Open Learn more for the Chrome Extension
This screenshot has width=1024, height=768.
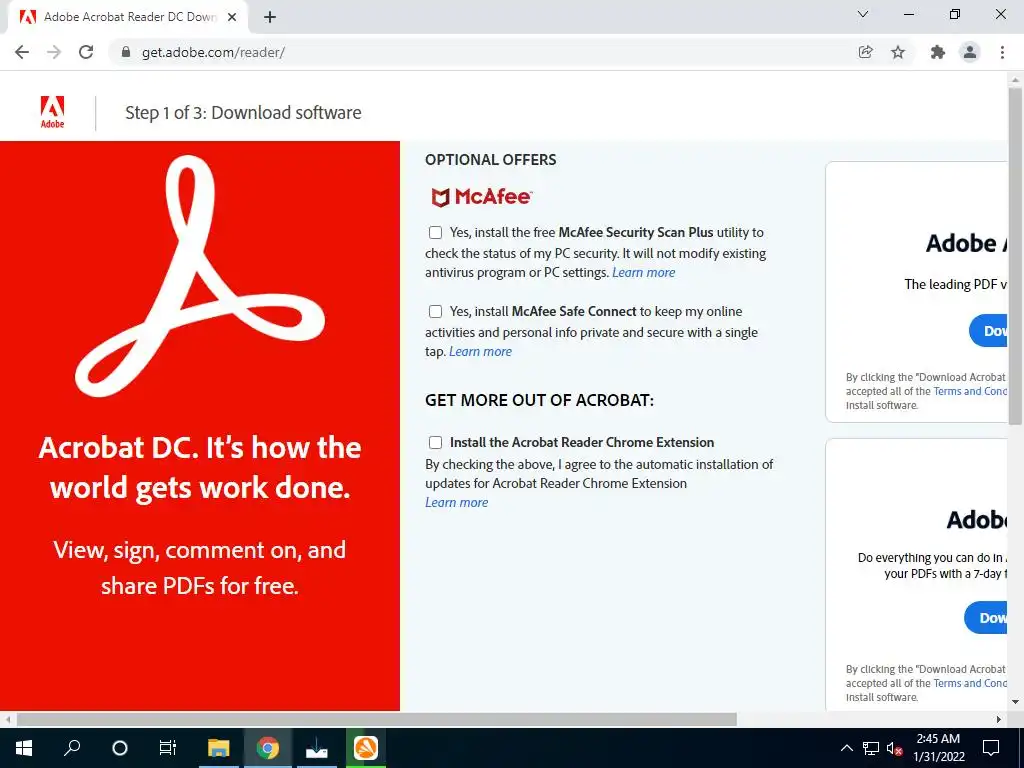point(456,502)
